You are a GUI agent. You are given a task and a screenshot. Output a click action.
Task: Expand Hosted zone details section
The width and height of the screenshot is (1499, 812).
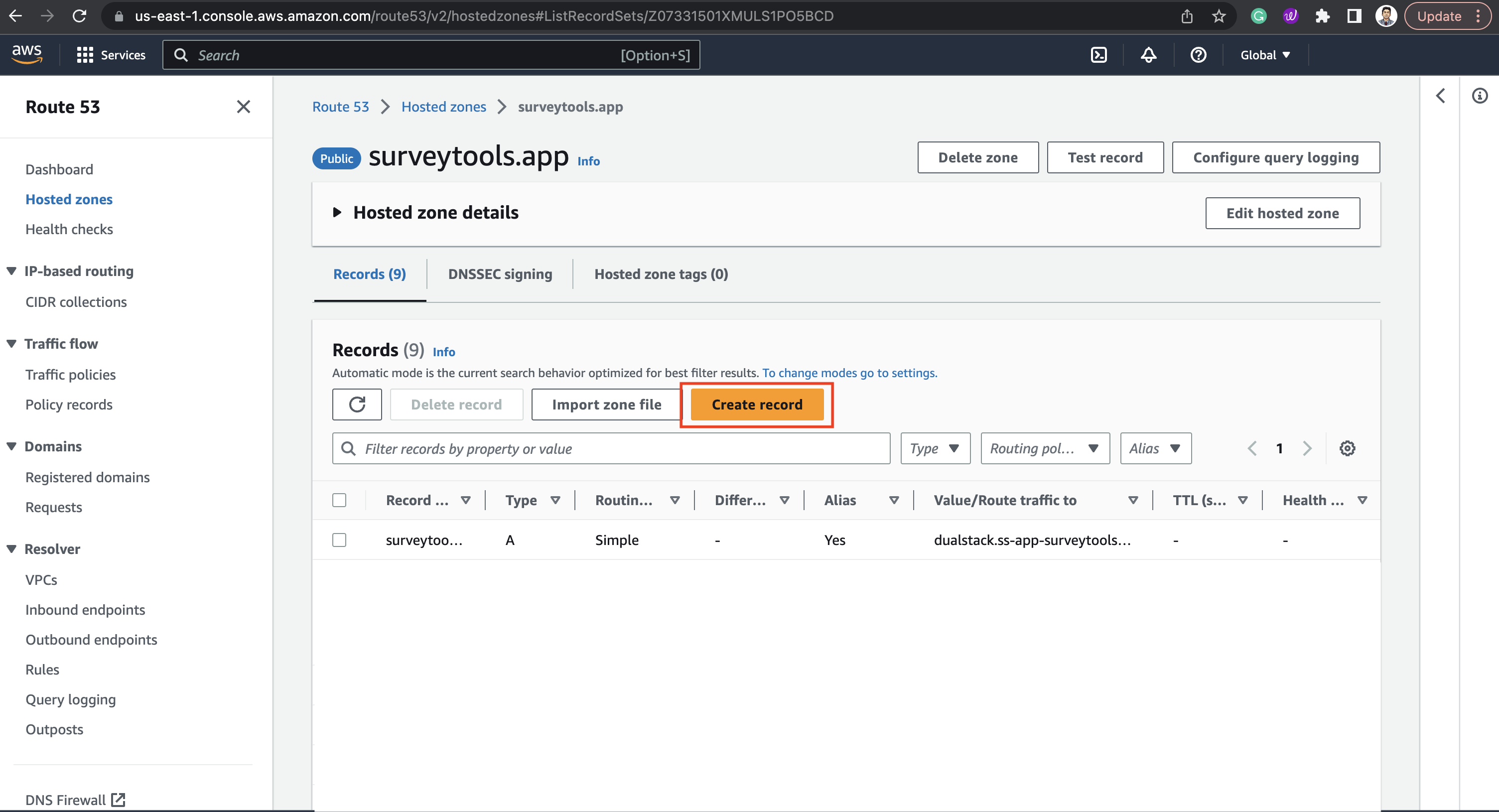337,212
